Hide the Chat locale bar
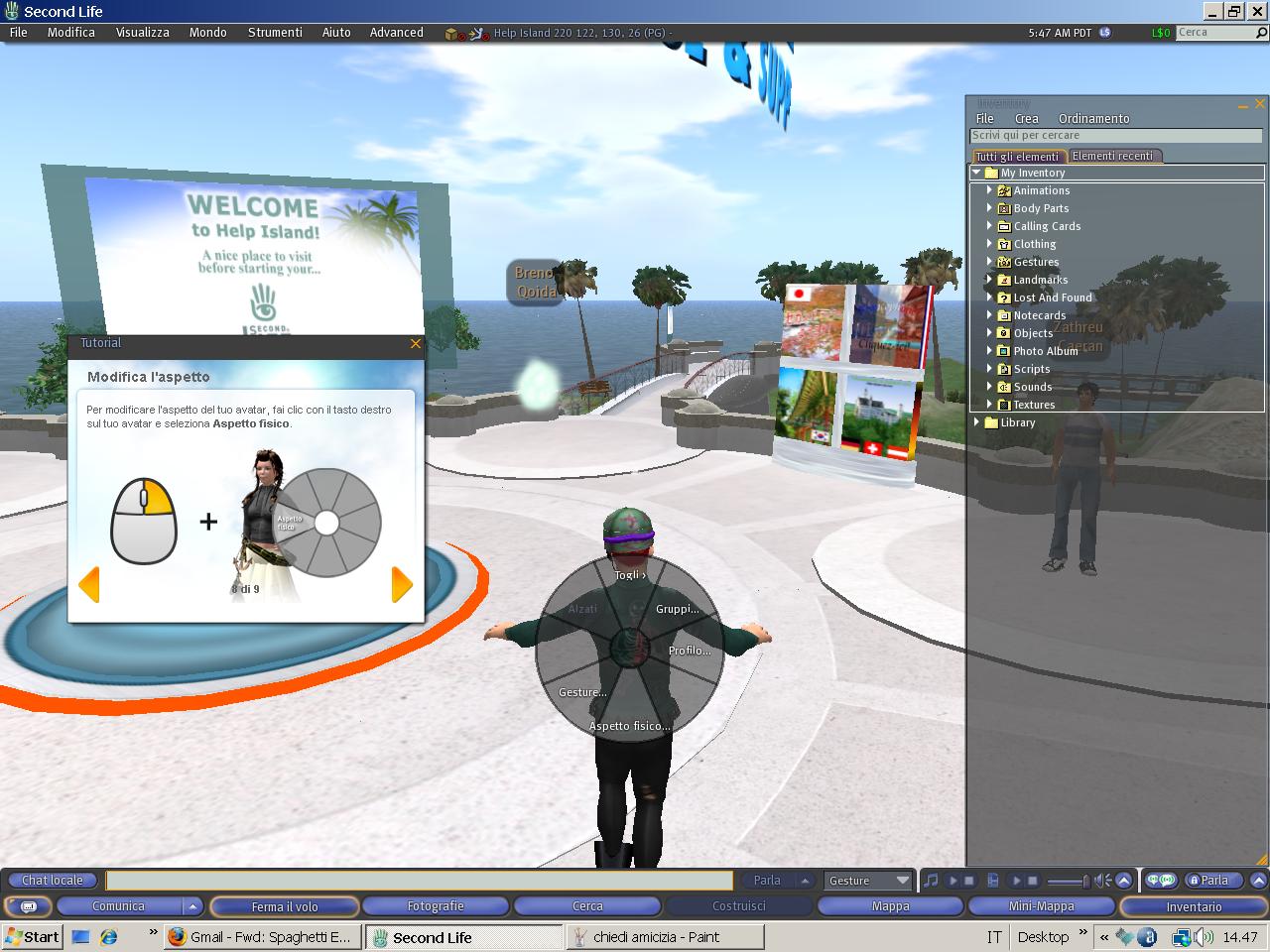 pyautogui.click(x=53, y=880)
